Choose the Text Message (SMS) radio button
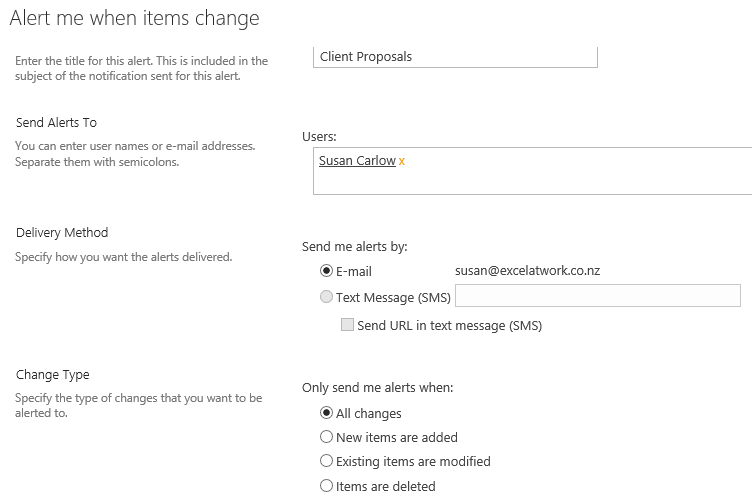The width and height of the screenshot is (752, 504). click(x=326, y=296)
